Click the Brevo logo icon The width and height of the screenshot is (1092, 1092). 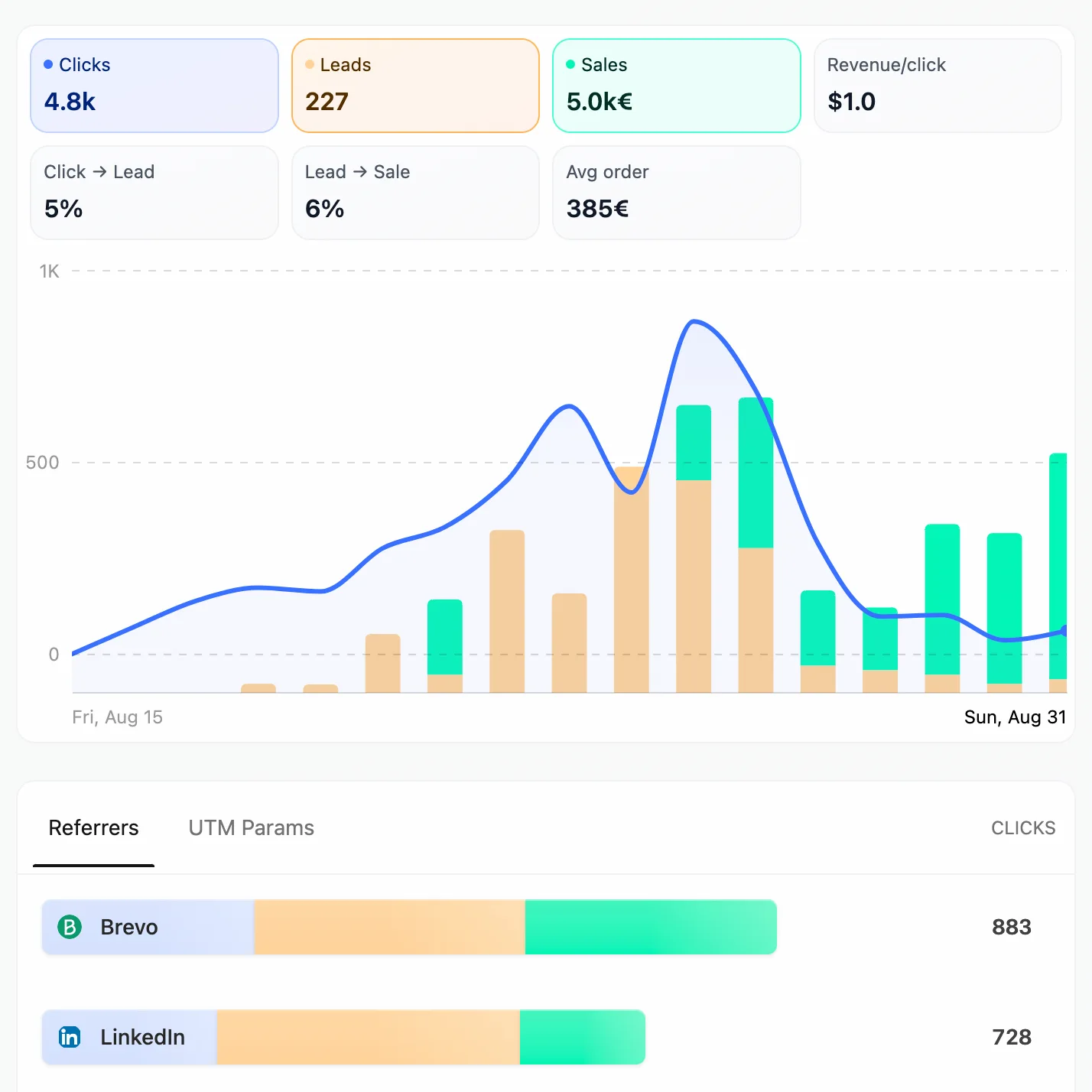pos(70,927)
